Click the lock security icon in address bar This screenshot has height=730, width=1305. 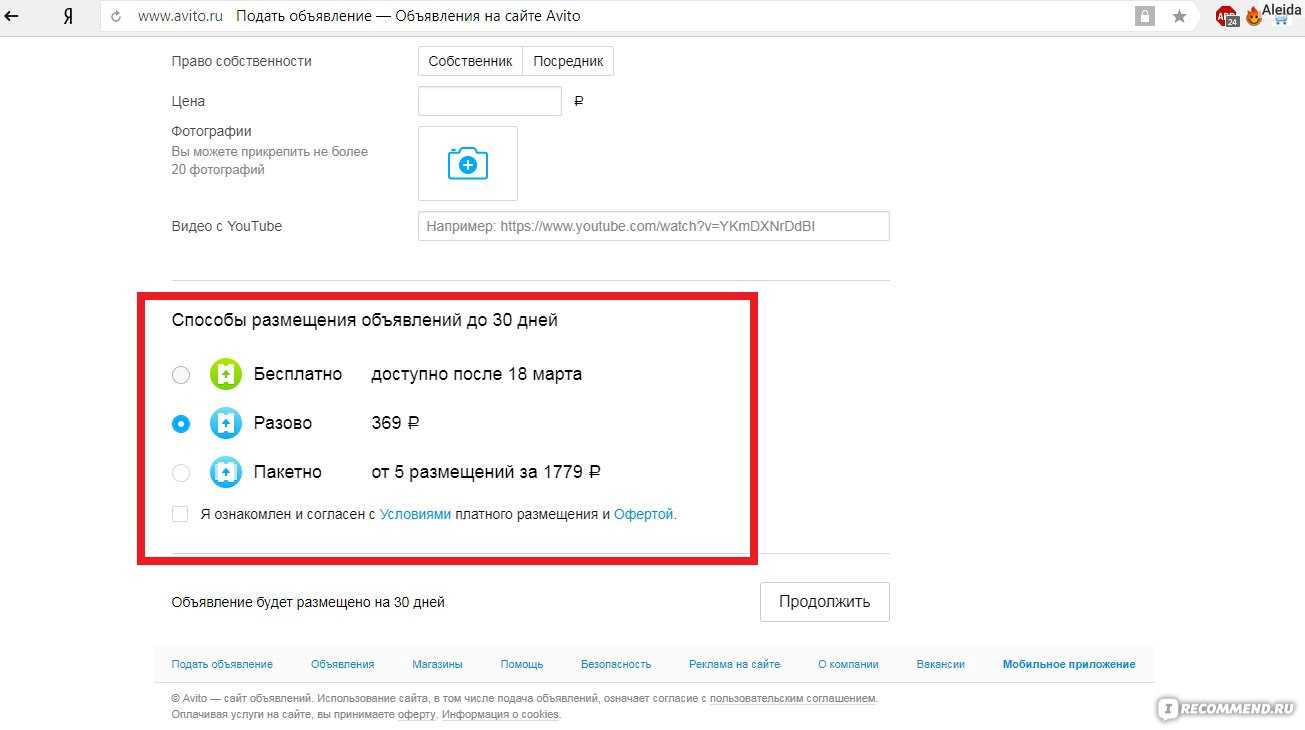(x=1144, y=16)
